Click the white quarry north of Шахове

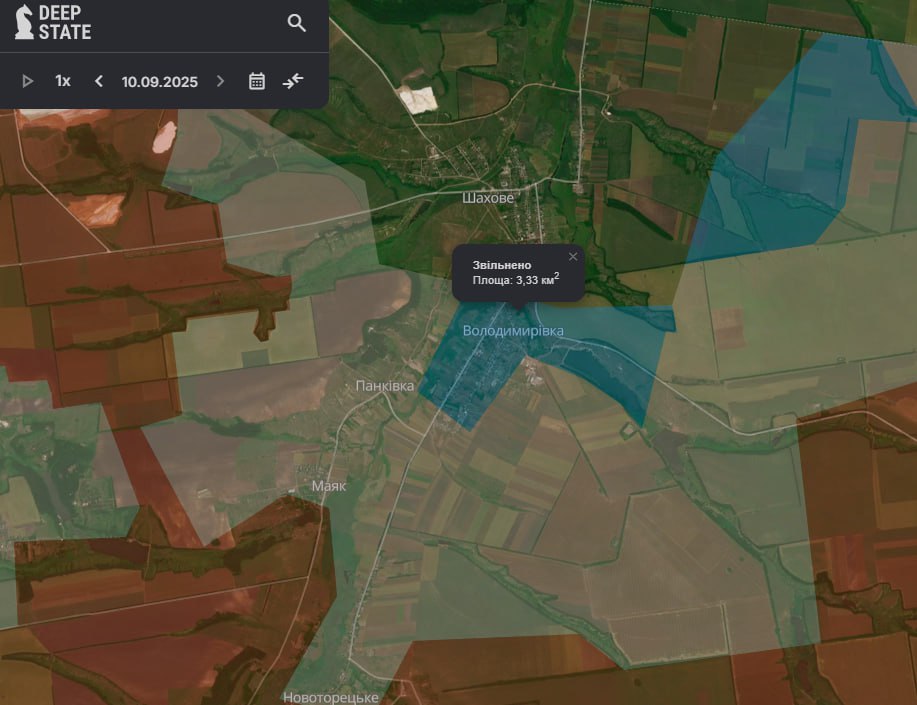tap(416, 98)
